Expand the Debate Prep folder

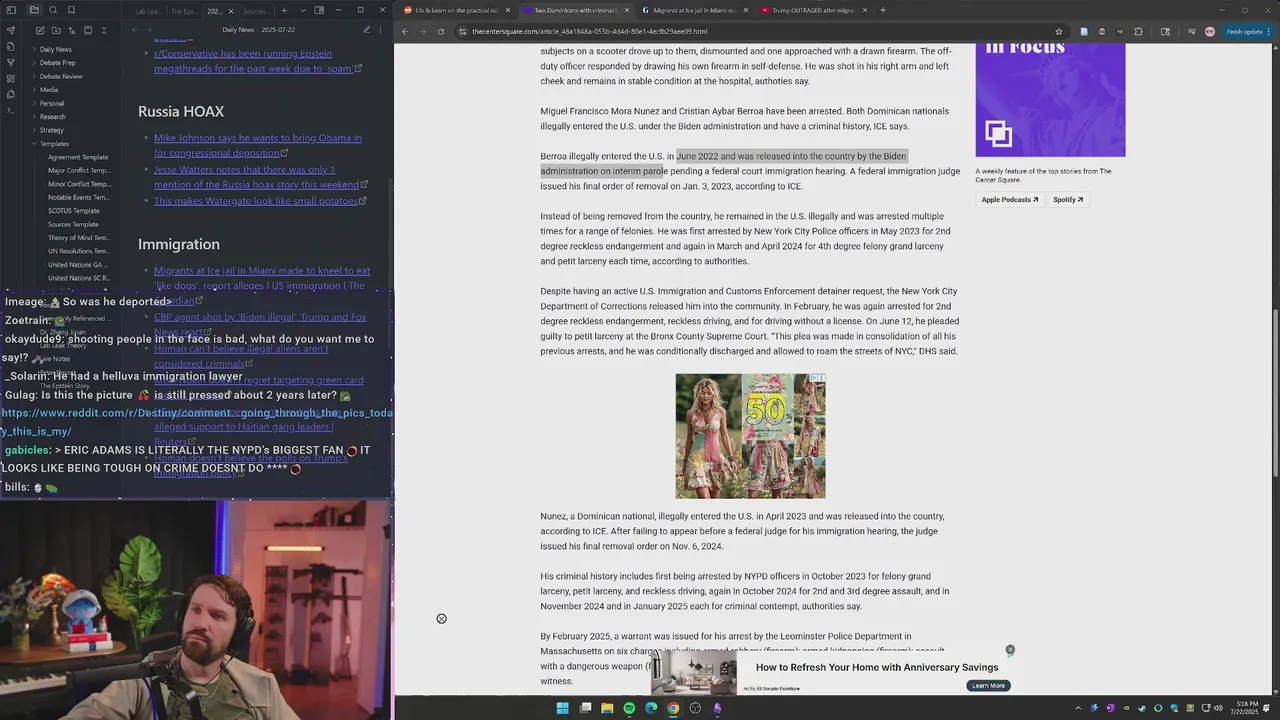[57, 63]
